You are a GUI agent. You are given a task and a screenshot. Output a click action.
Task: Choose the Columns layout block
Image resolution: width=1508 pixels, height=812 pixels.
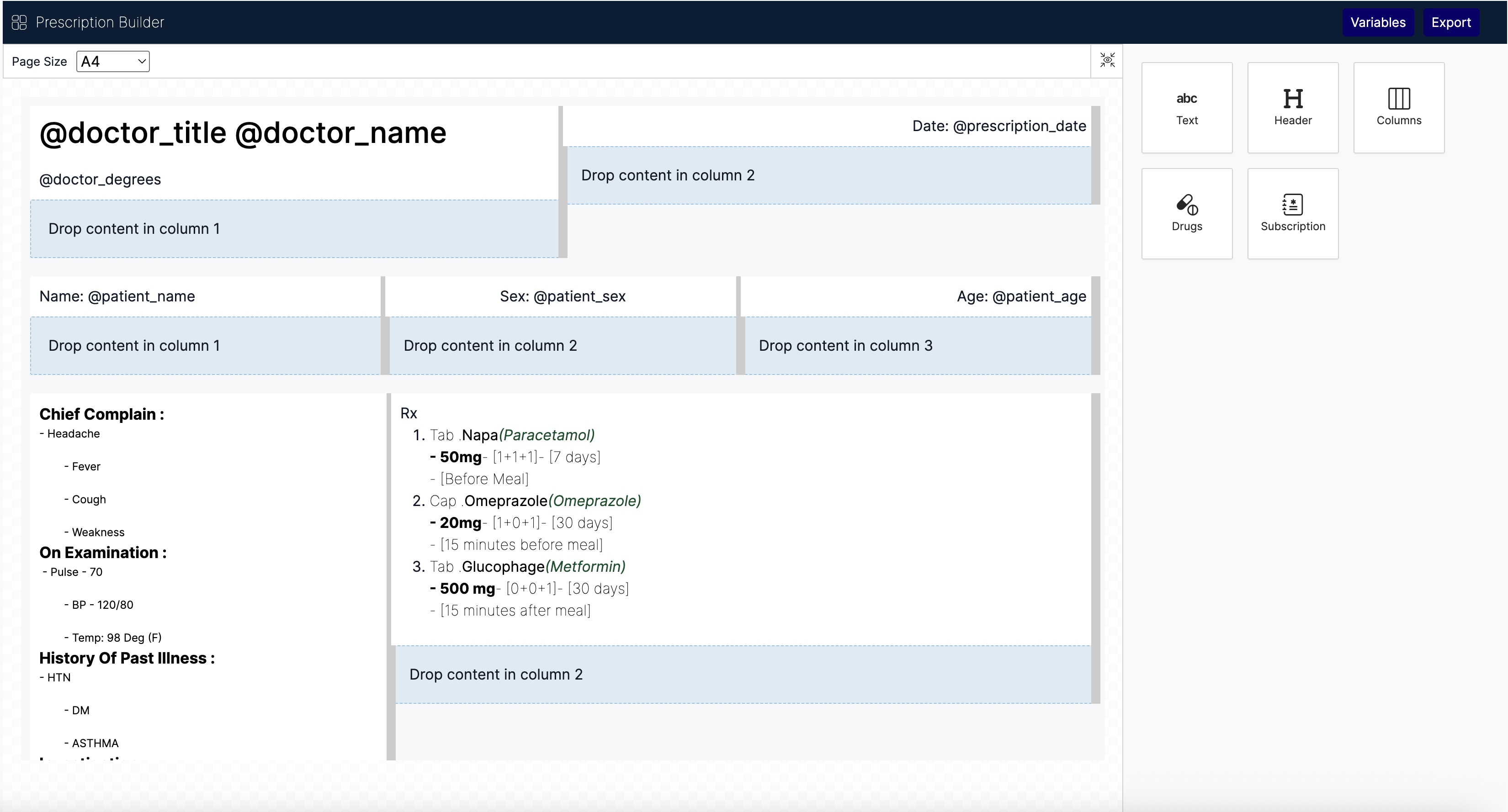tap(1398, 108)
